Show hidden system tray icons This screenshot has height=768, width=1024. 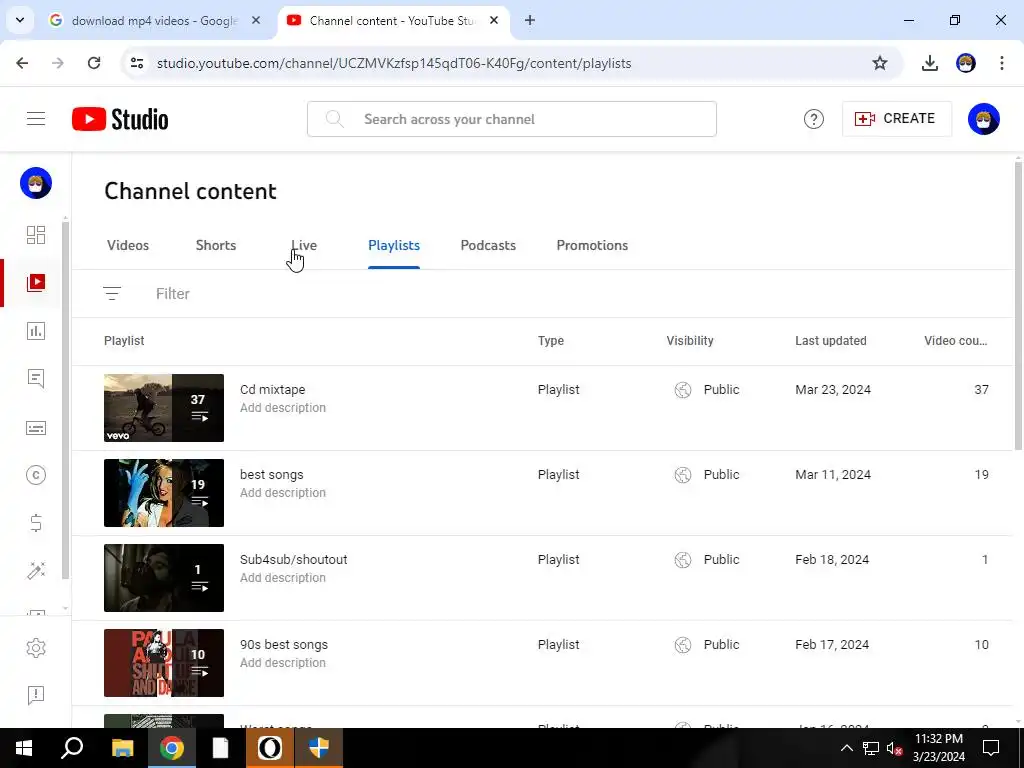pyautogui.click(x=846, y=748)
